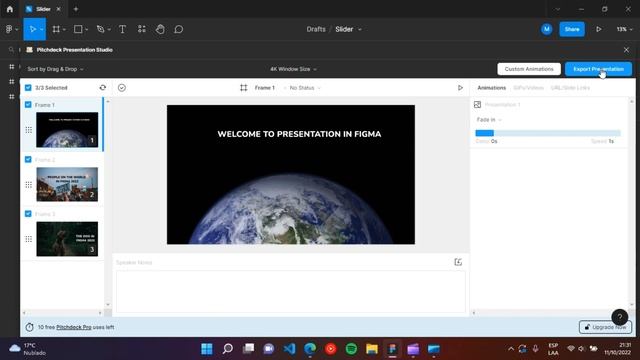Screen dimensions: 640x360
Task: Open speaker notes edit icon
Action: tap(458, 262)
